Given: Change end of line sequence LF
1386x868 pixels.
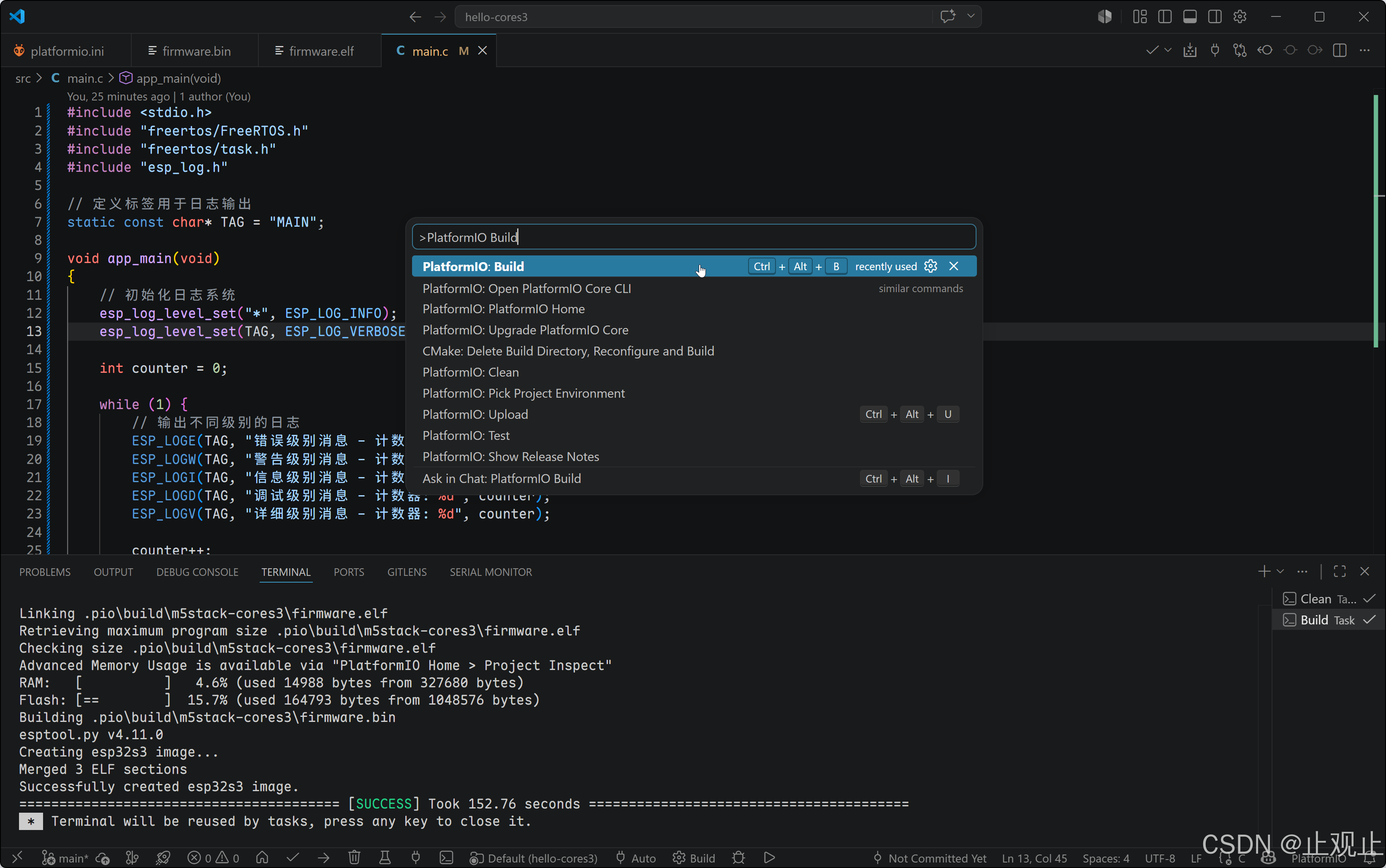Looking at the screenshot, I should point(1196,858).
